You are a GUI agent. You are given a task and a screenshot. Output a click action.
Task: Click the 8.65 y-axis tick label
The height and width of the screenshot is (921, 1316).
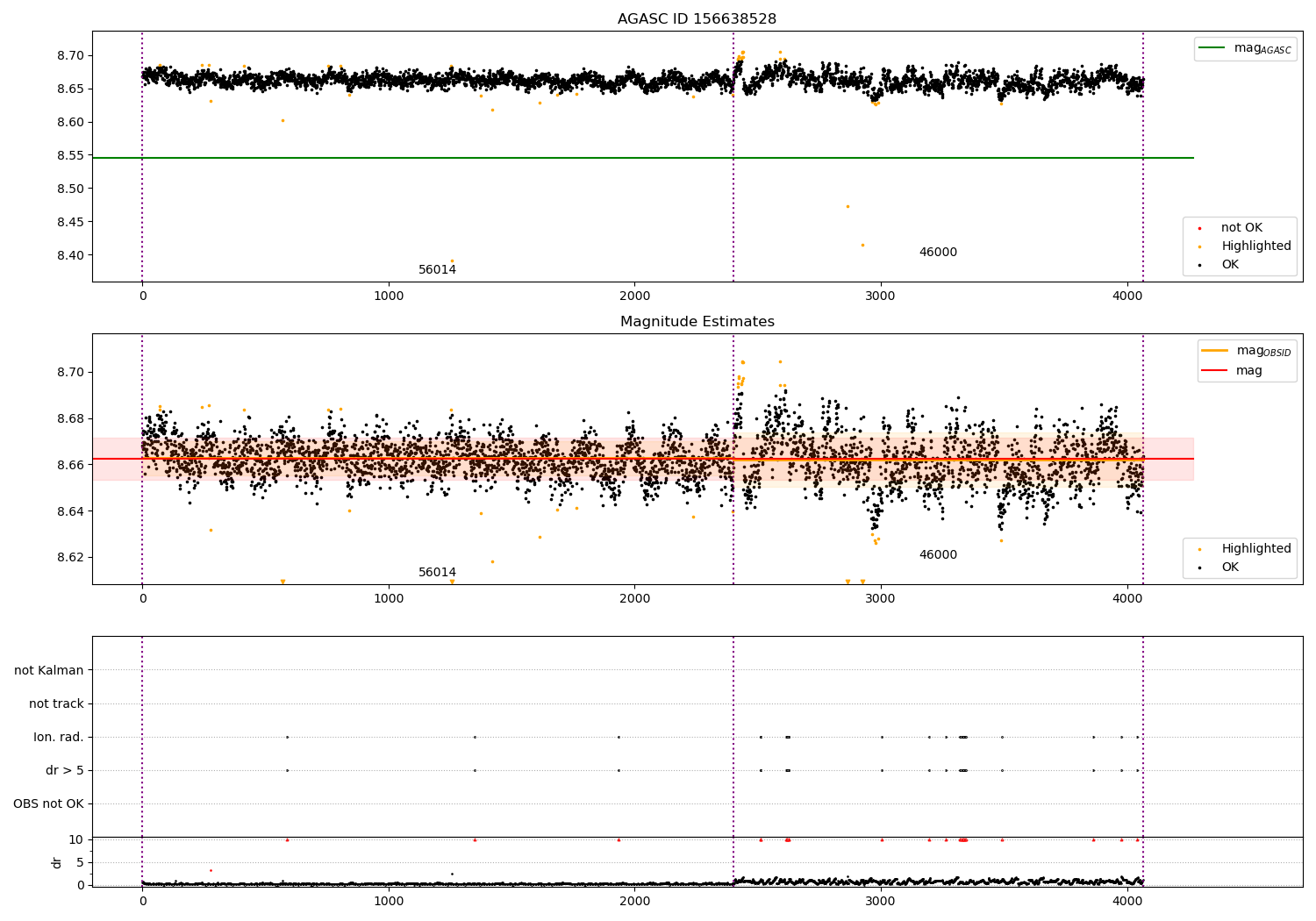(70, 89)
